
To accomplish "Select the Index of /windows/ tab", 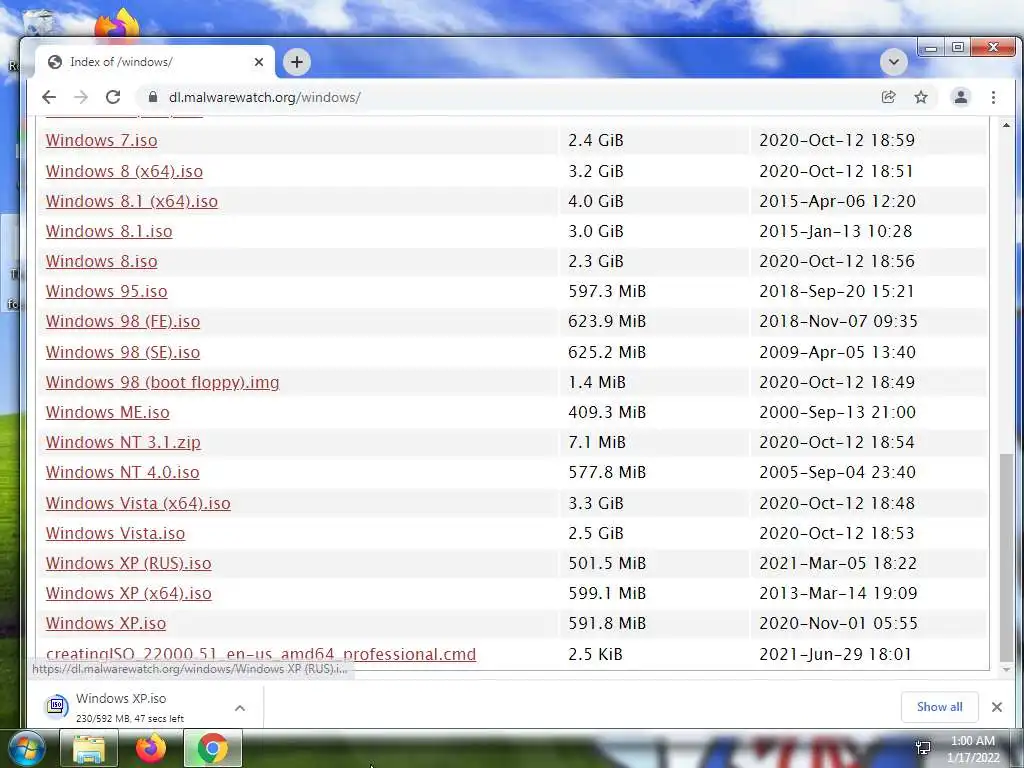I will pos(155,62).
